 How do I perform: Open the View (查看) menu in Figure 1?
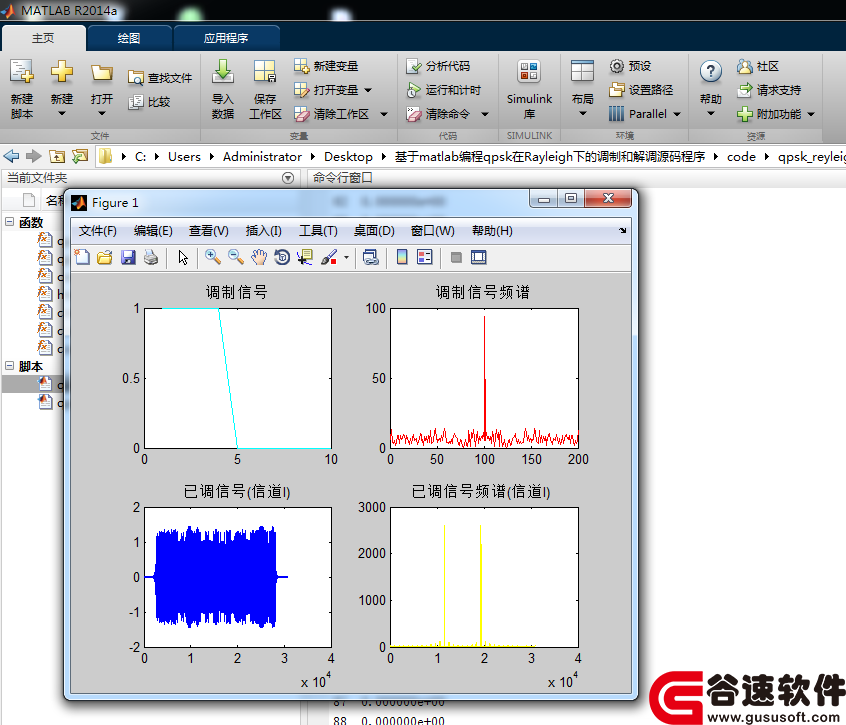click(x=209, y=231)
